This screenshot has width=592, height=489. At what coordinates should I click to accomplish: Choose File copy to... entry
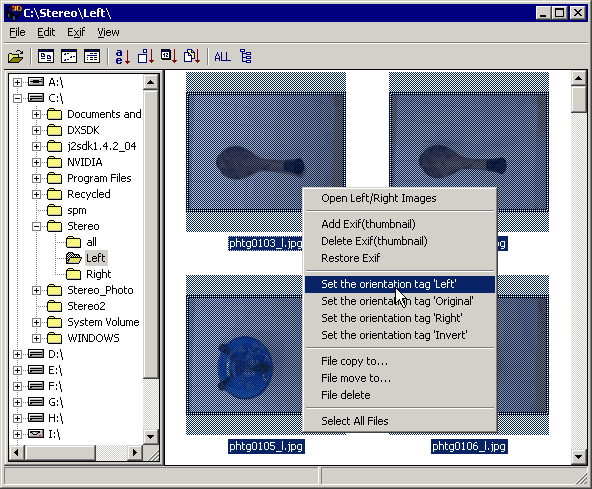(x=400, y=361)
